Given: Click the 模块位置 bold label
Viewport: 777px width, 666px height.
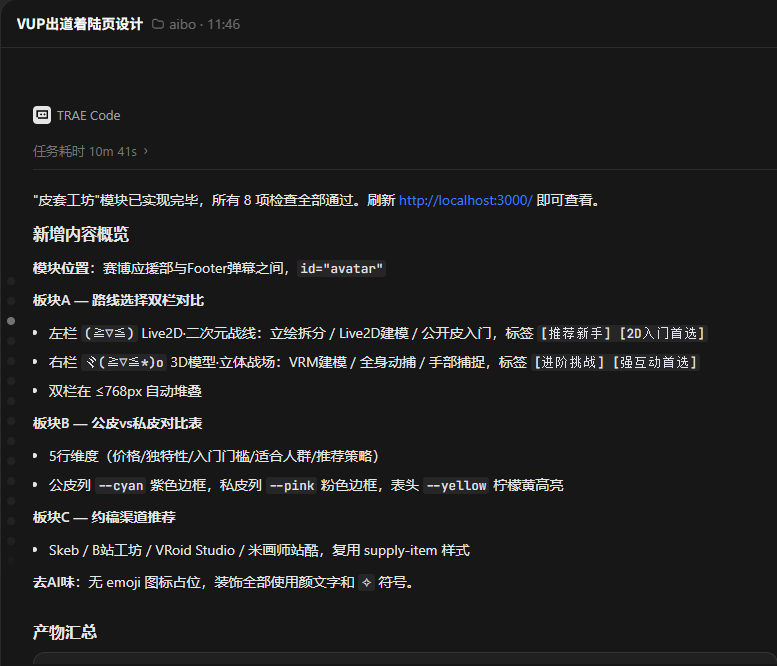Looking at the screenshot, I should click(64, 269).
